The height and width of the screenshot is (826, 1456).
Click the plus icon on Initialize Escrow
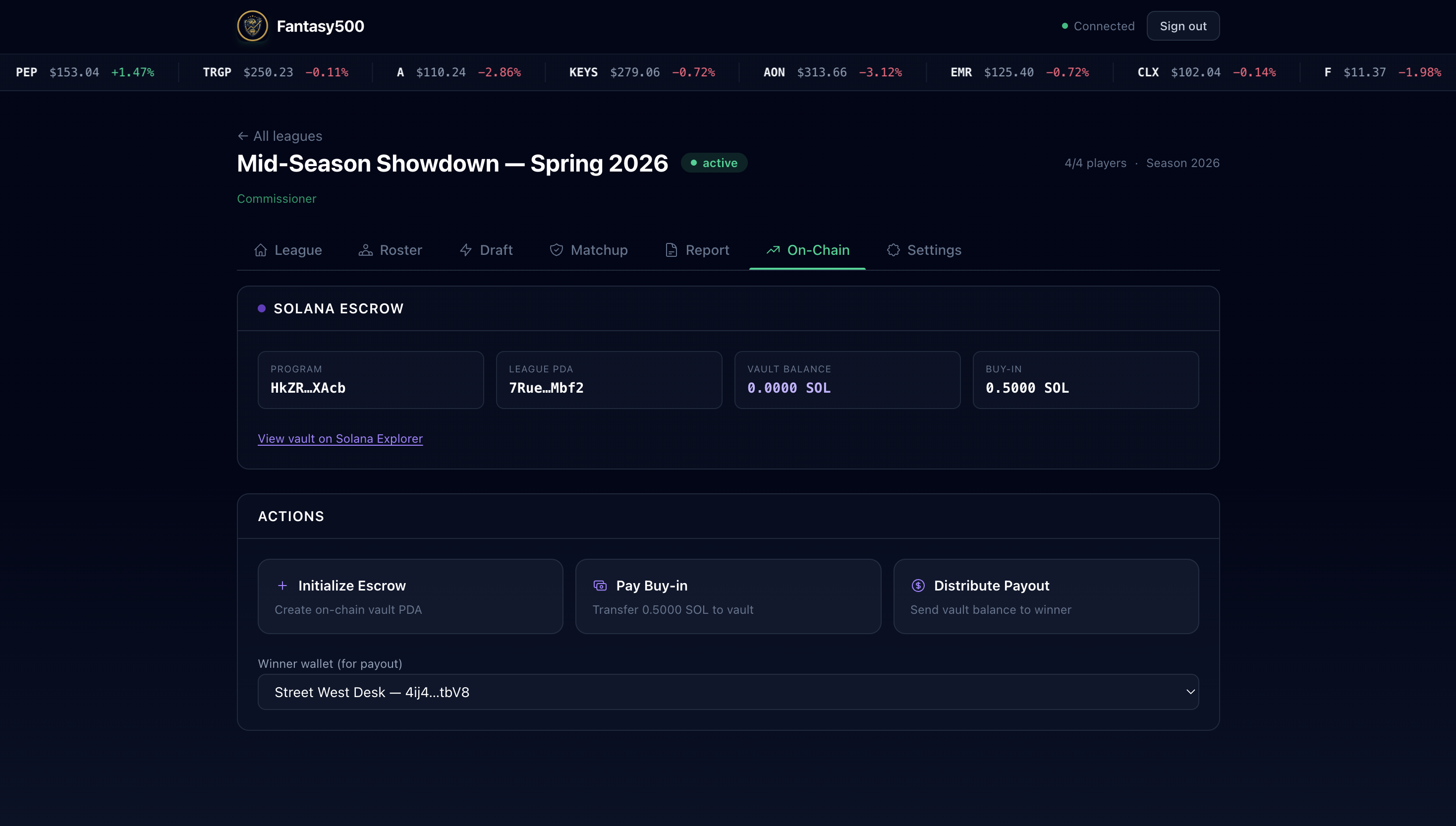click(x=282, y=586)
